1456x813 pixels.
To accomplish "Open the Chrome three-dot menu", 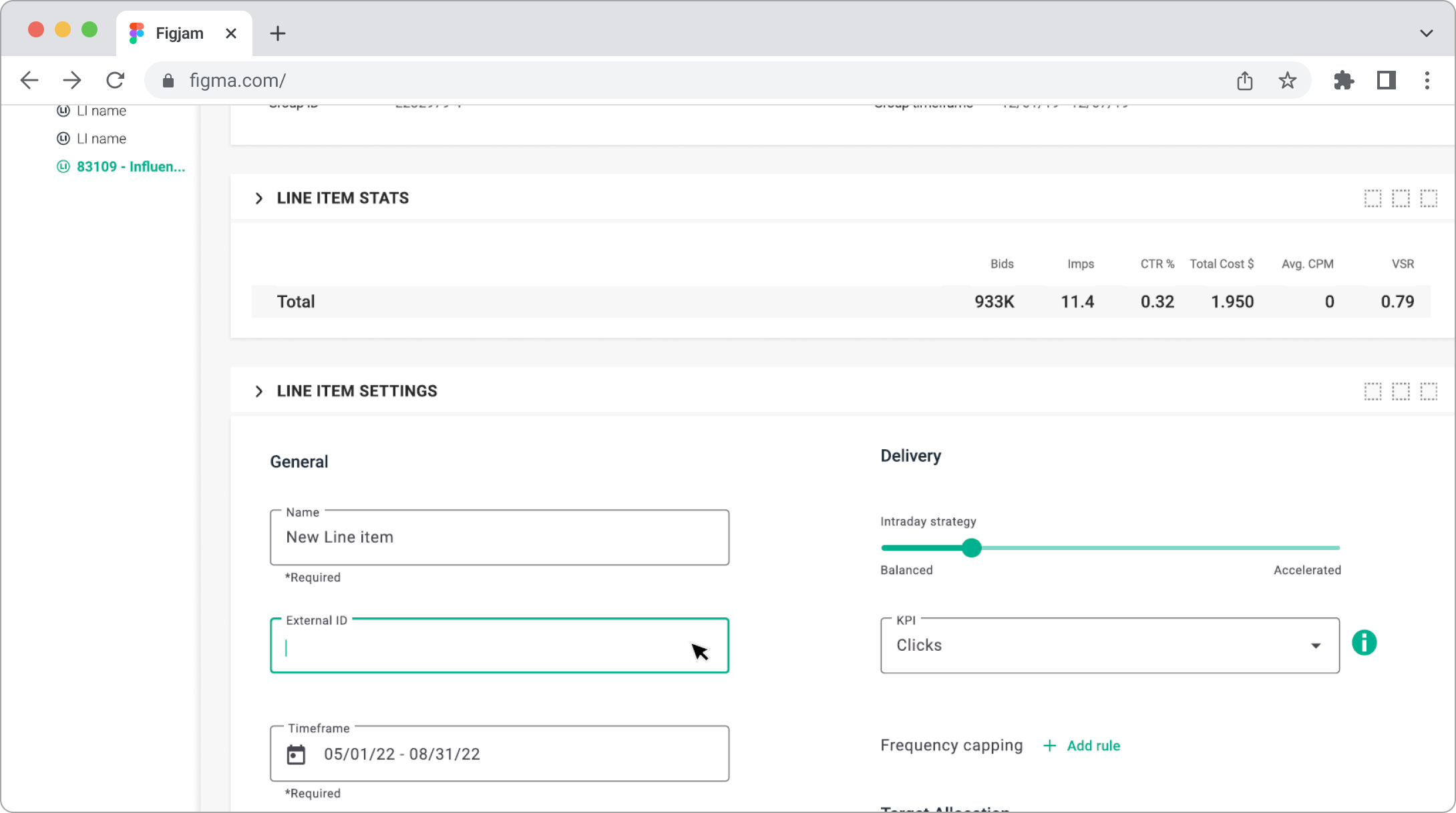I will pyautogui.click(x=1427, y=81).
